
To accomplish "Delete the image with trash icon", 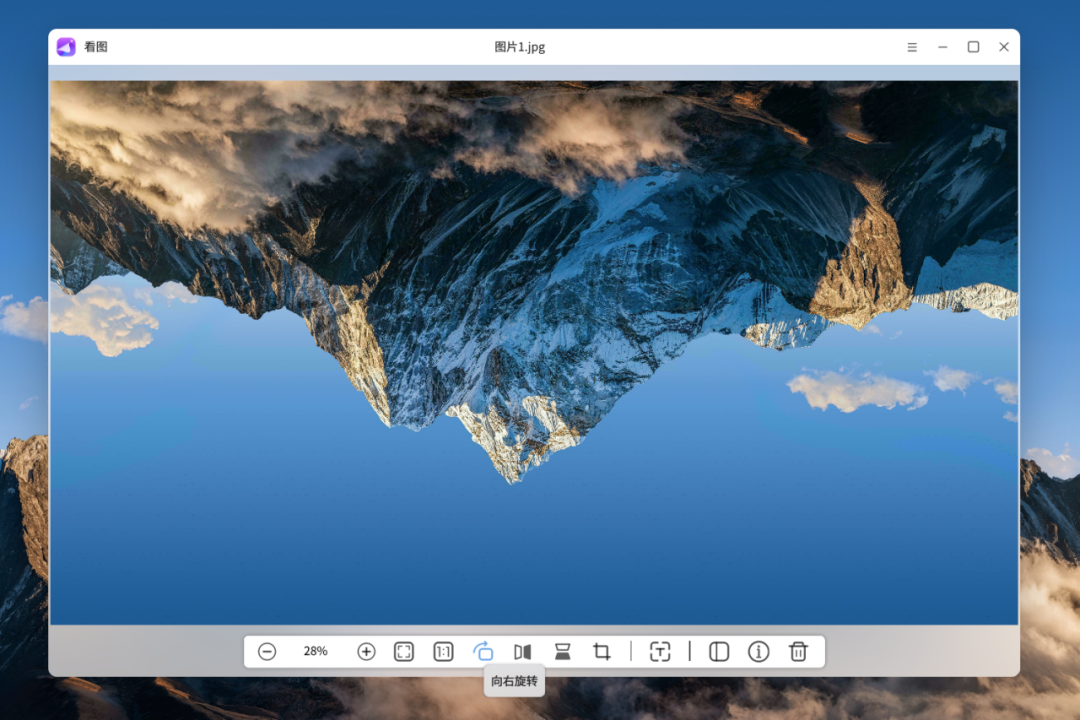I will (x=798, y=651).
